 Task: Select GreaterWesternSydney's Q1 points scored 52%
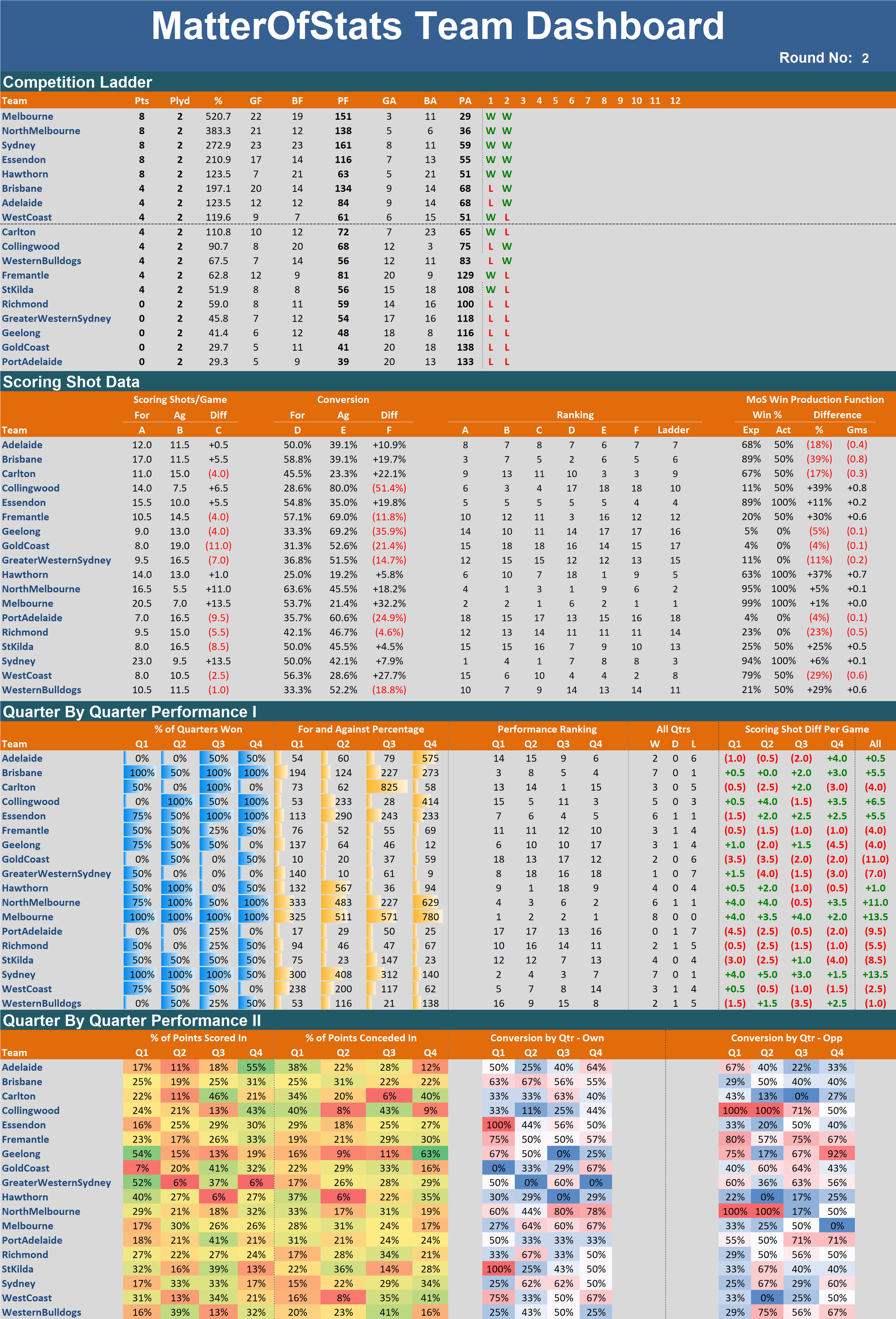pos(142,1183)
